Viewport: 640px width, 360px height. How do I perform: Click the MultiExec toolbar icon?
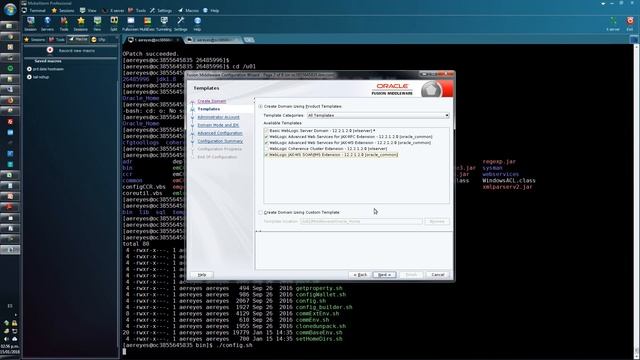click(147, 24)
